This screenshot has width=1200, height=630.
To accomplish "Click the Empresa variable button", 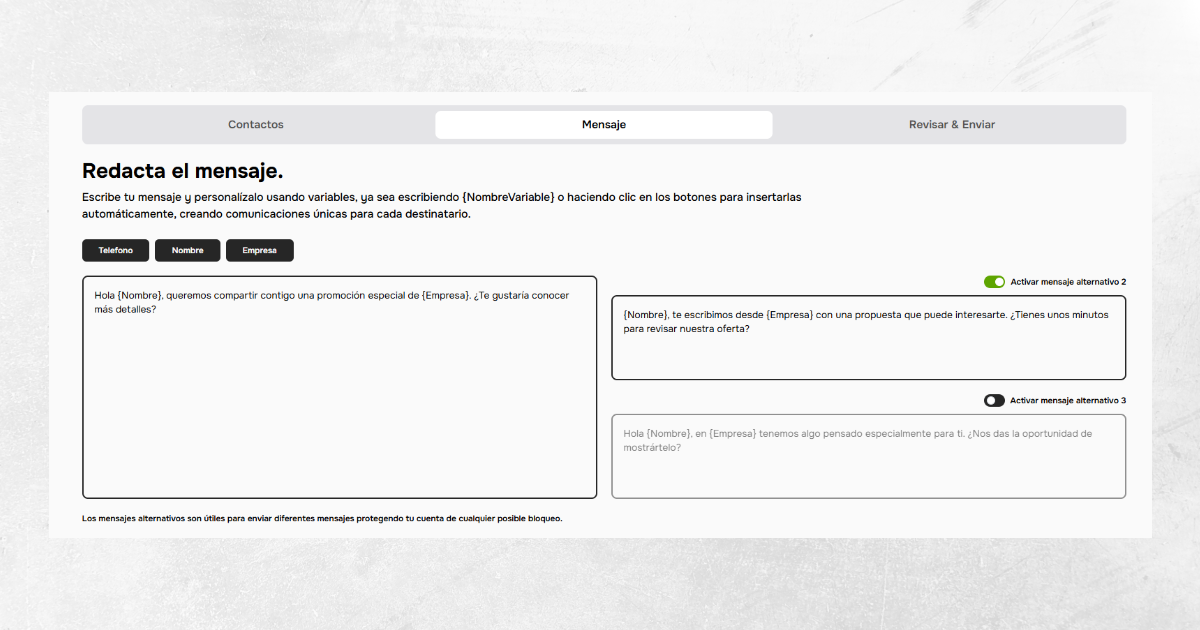I will (x=259, y=250).
